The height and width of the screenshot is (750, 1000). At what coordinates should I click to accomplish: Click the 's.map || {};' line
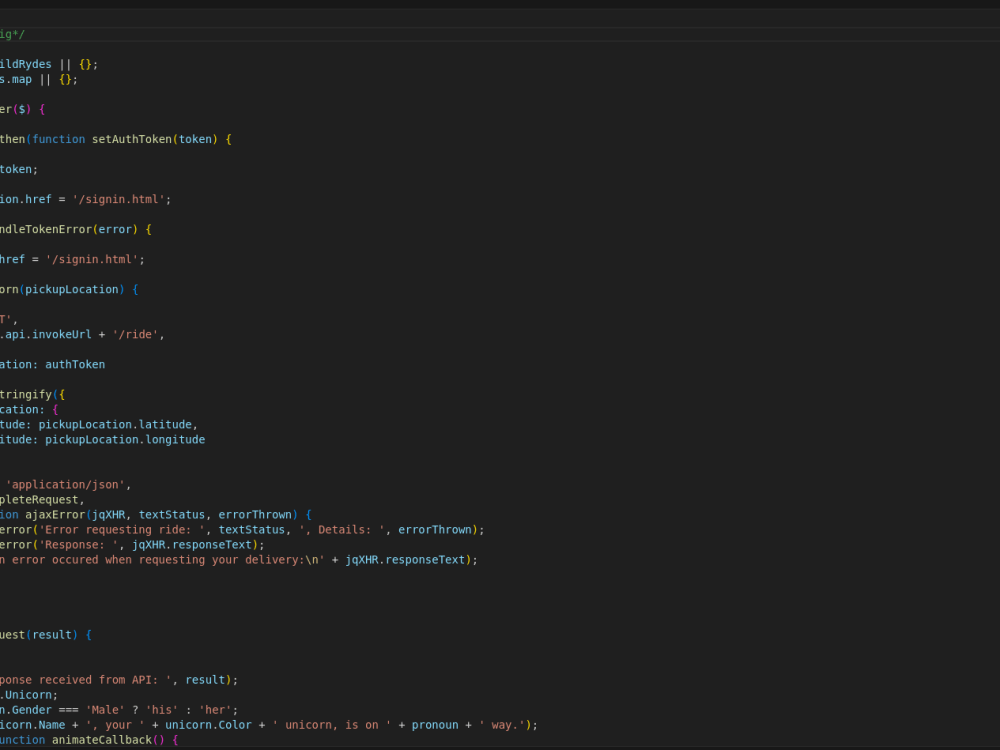pos(39,79)
